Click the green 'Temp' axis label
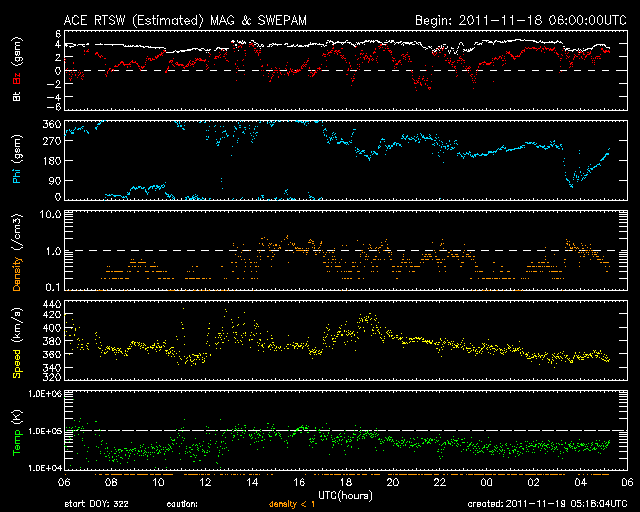This screenshot has width=640, height=512. 17,442
